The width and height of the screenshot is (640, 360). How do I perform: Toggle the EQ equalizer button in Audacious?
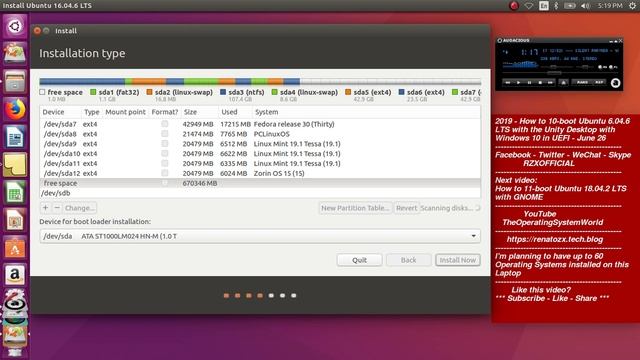pyautogui.click(x=602, y=67)
